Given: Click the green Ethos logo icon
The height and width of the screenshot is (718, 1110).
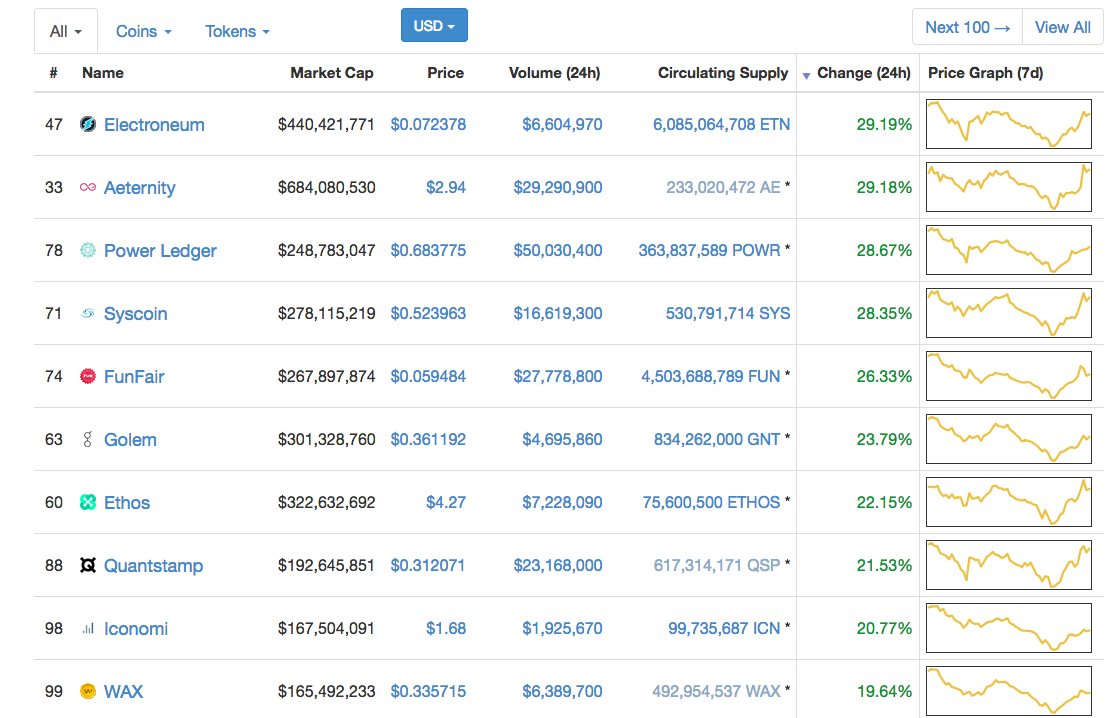Looking at the screenshot, I should click(87, 503).
